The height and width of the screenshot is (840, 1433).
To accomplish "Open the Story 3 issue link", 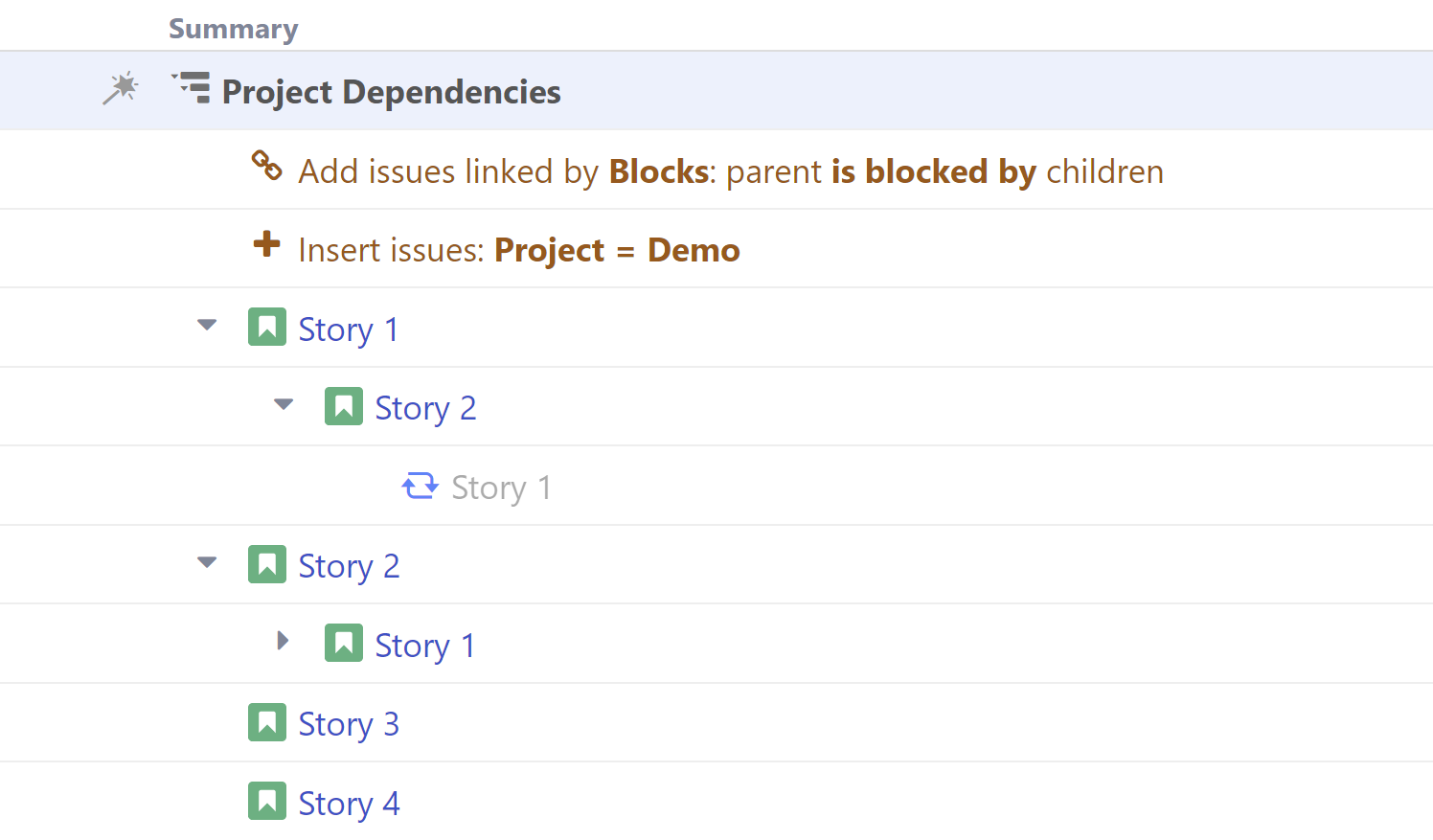I will click(x=349, y=723).
